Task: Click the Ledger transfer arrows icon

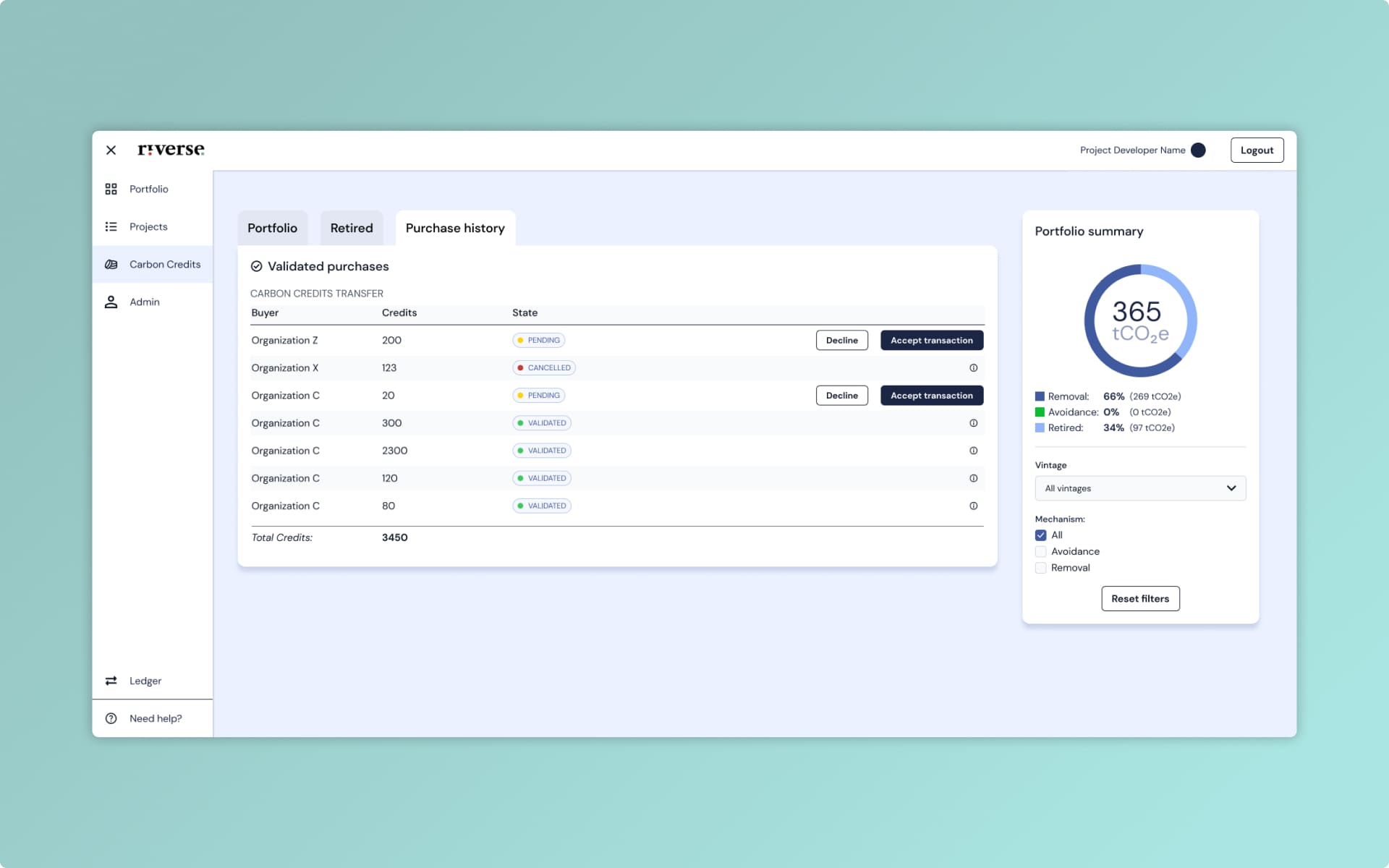Action: 111,681
